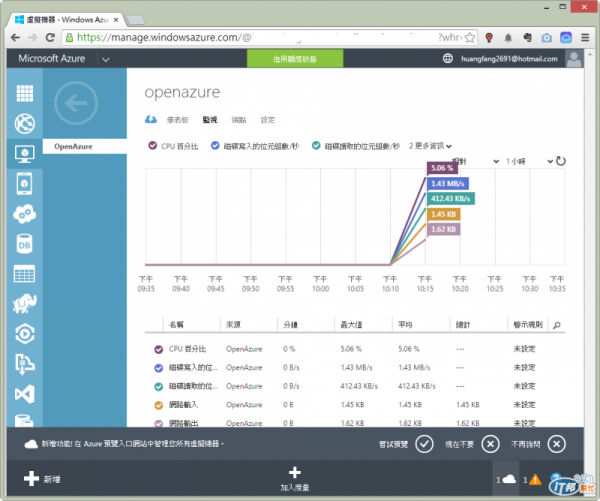Open Storage table icon in sidebar
Screen dimensions: 600x501
[24, 274]
